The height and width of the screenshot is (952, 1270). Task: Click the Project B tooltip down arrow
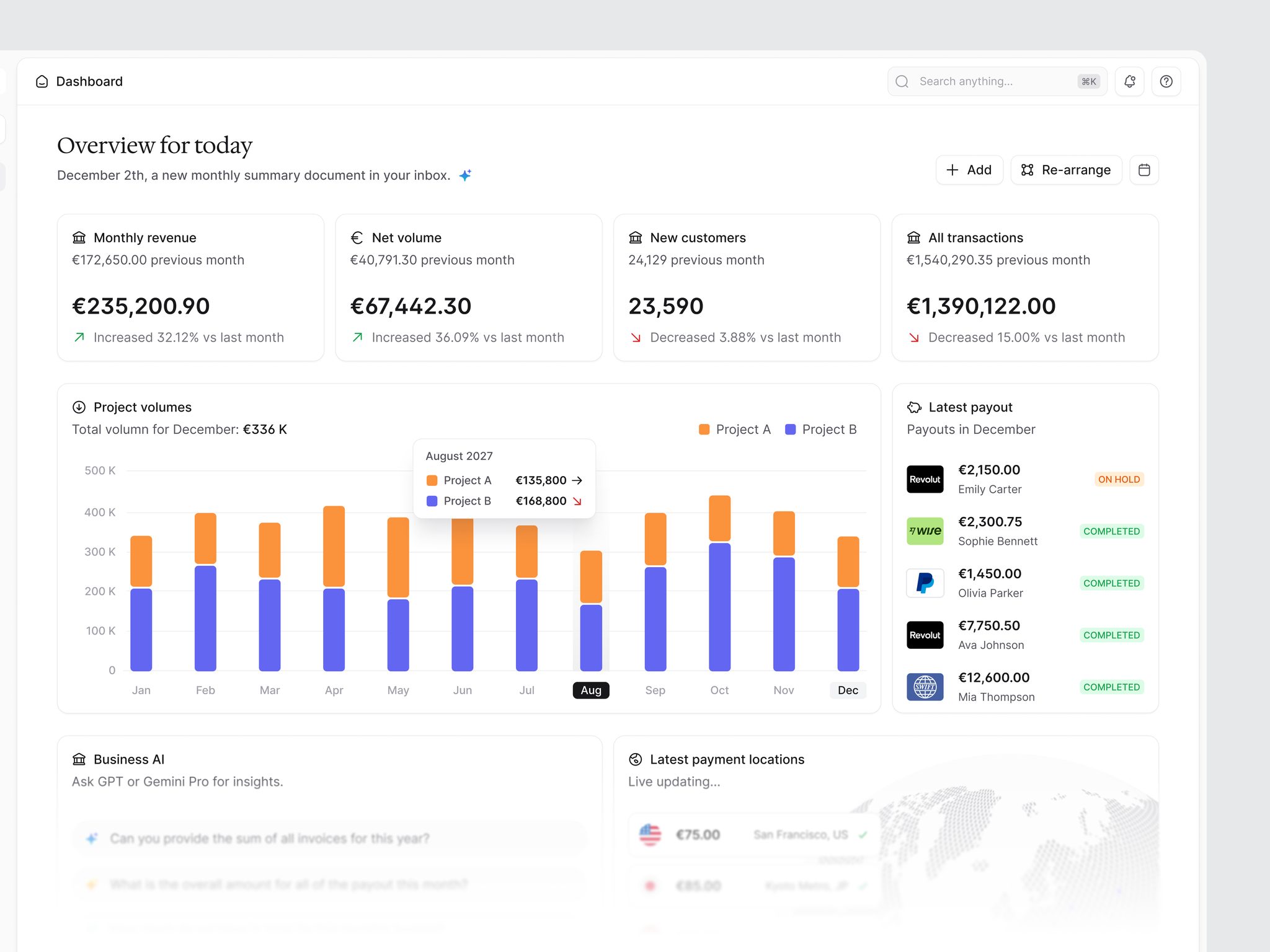tap(577, 501)
